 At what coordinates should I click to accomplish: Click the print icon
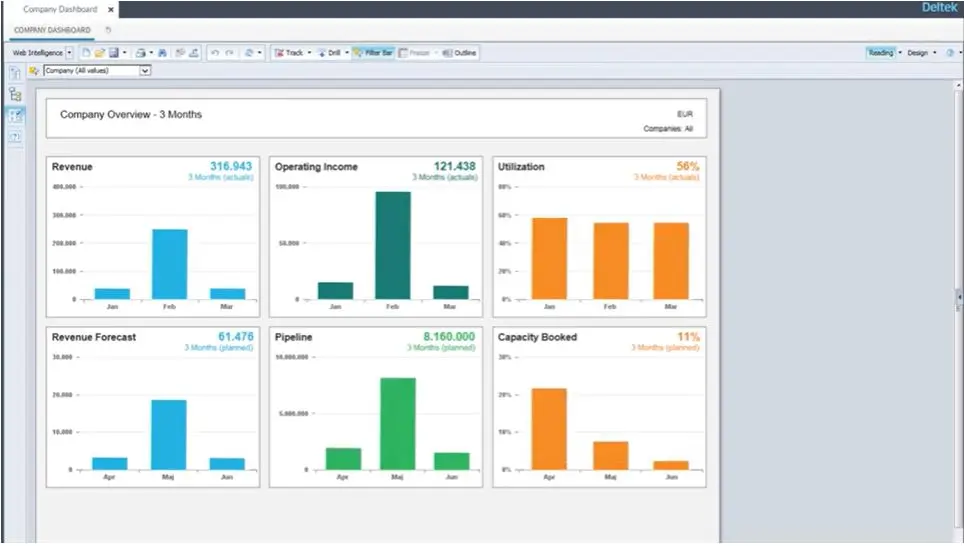pos(141,53)
